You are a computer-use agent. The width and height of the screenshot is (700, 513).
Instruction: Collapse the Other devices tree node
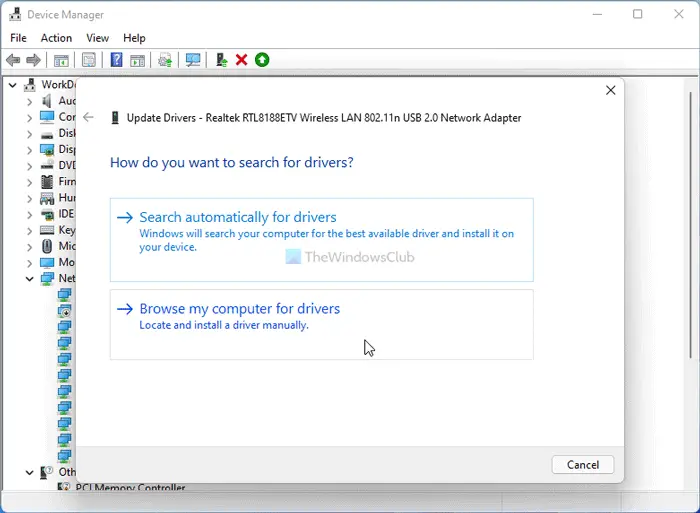pos(30,472)
